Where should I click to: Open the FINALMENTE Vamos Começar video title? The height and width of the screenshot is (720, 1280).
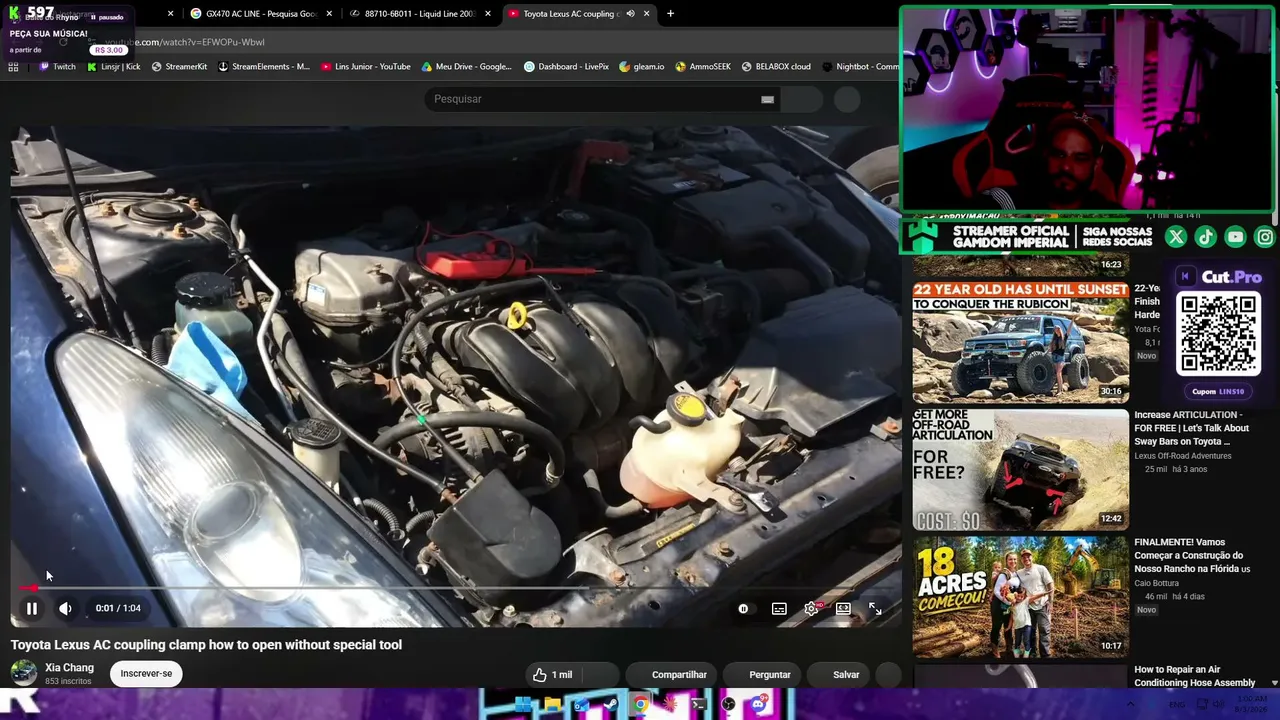coord(1192,555)
